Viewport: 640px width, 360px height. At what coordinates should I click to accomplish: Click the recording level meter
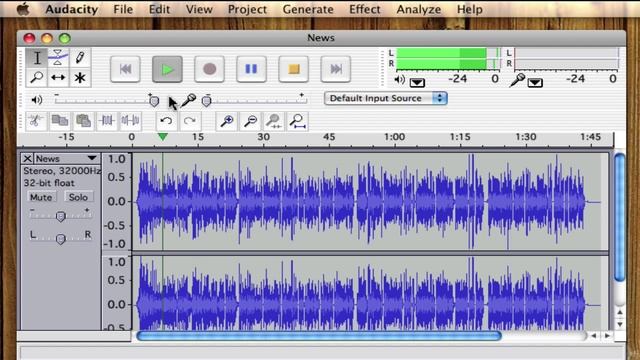(567, 58)
